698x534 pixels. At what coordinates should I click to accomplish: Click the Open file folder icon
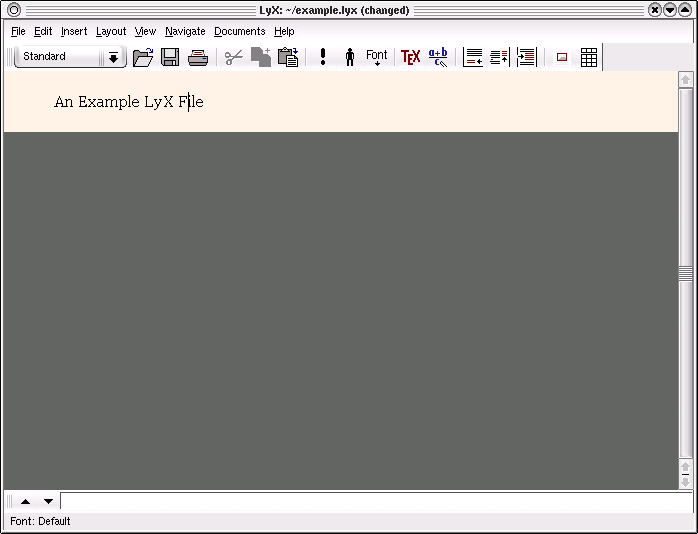143,57
